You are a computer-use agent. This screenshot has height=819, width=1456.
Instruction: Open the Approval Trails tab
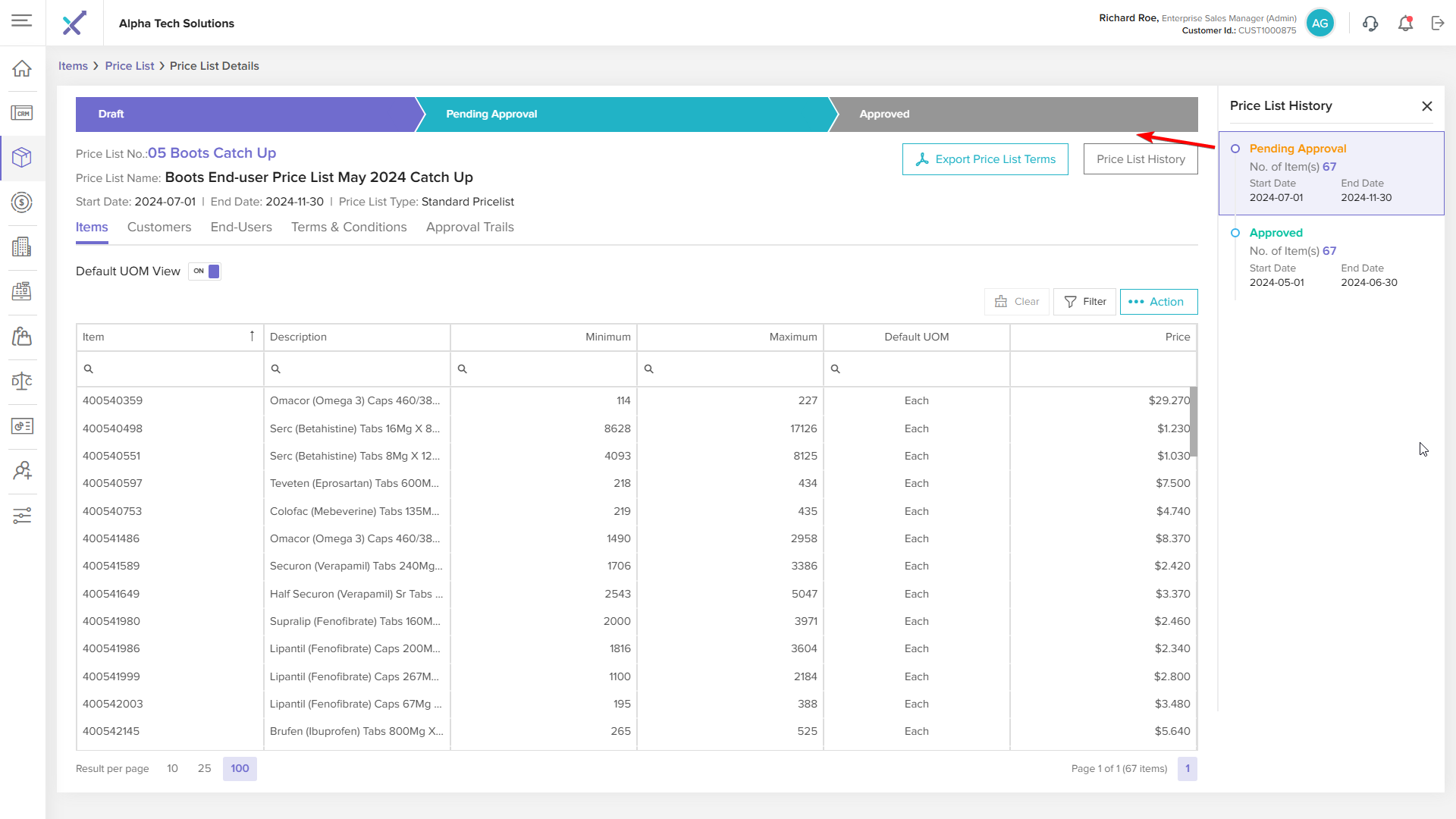469,227
